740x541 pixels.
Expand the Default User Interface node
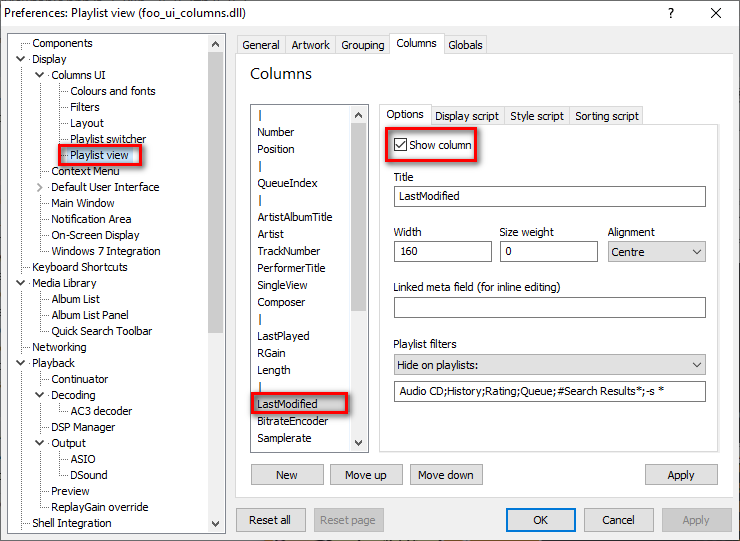(40, 187)
